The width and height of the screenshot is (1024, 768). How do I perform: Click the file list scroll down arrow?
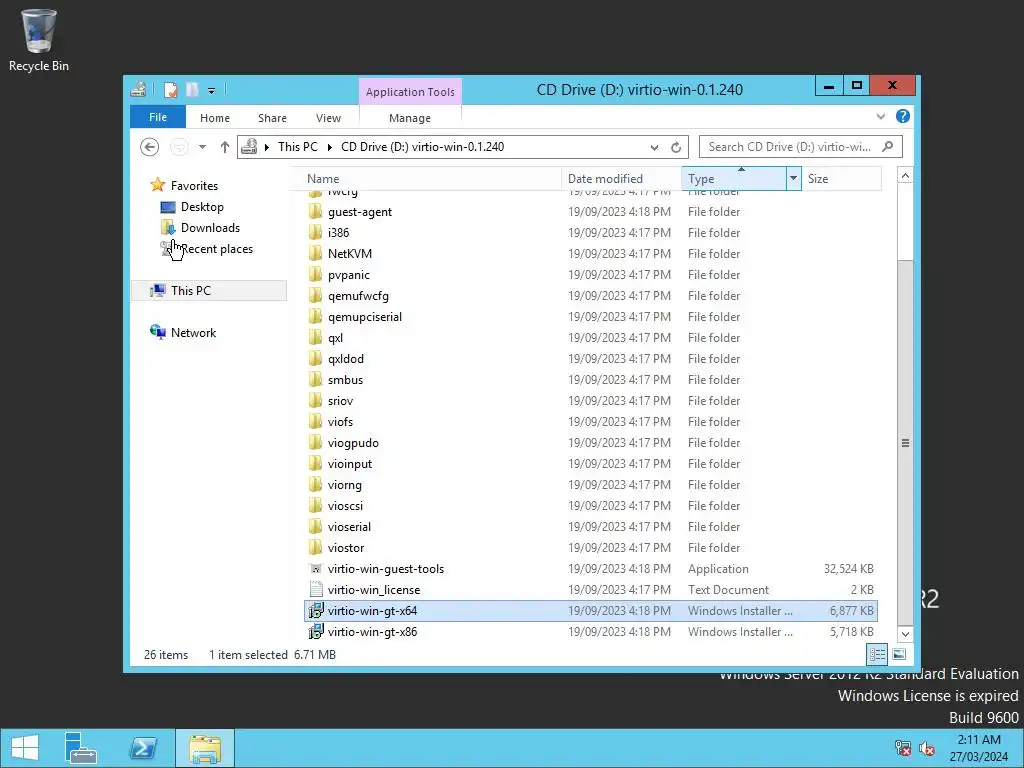click(905, 633)
